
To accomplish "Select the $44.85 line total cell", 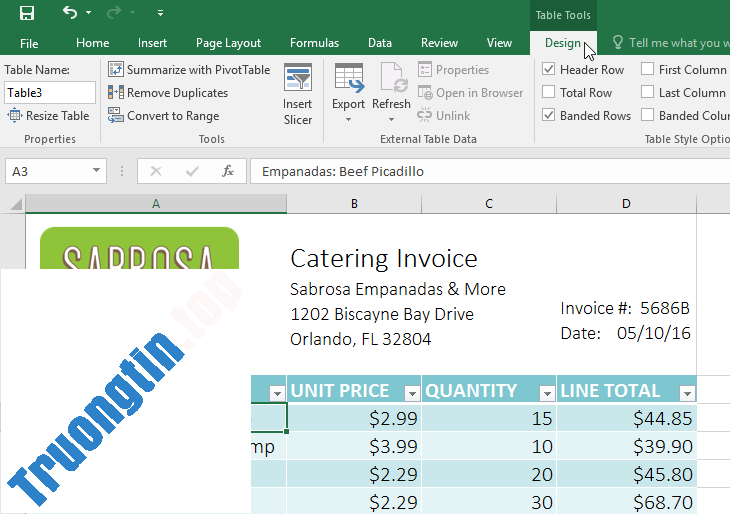I will pyautogui.click(x=627, y=418).
